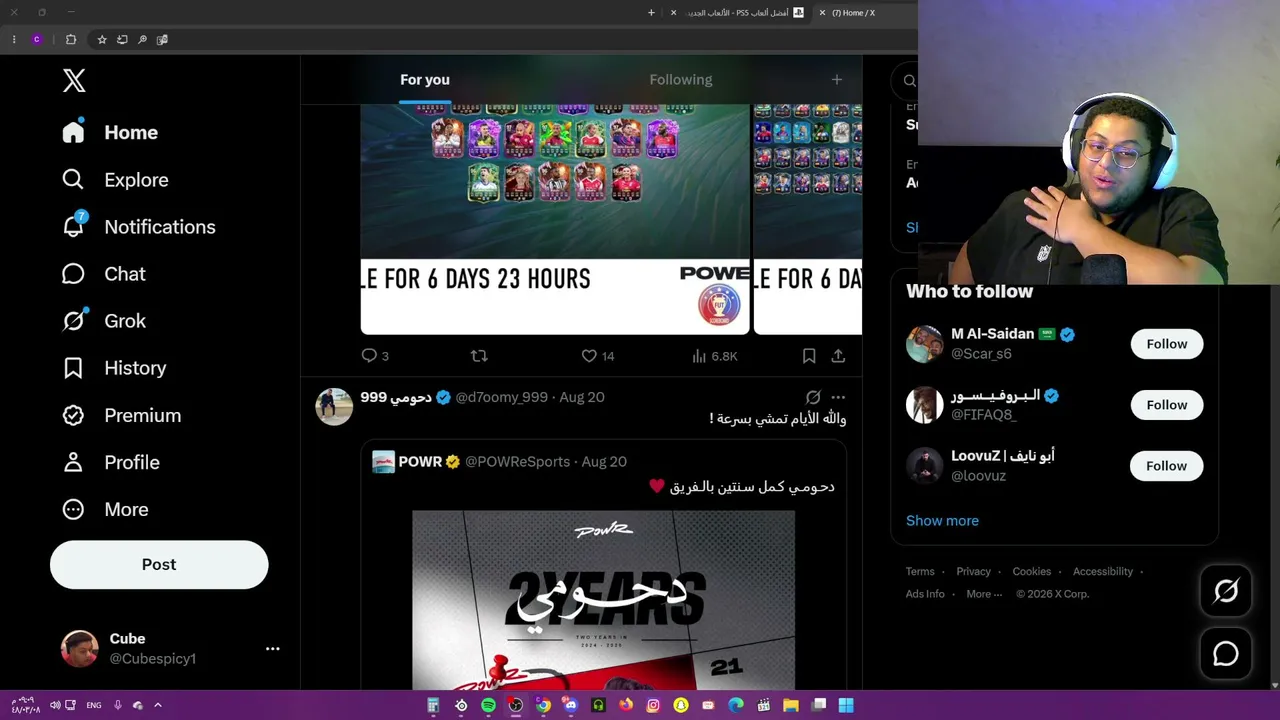Viewport: 1280px width, 720px height.
Task: Share the POWR squad tweet
Action: pyautogui.click(x=838, y=356)
